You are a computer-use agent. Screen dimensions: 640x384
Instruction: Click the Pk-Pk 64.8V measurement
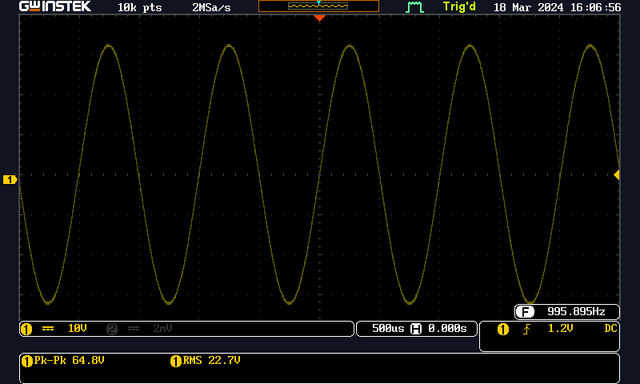tap(69, 360)
